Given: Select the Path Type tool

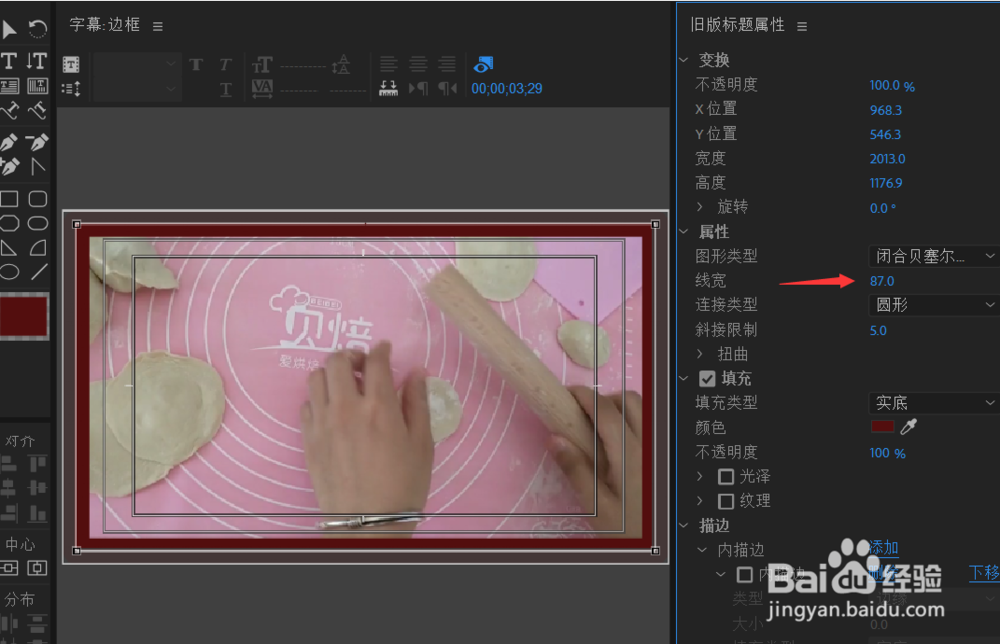Looking at the screenshot, I should (x=10, y=111).
